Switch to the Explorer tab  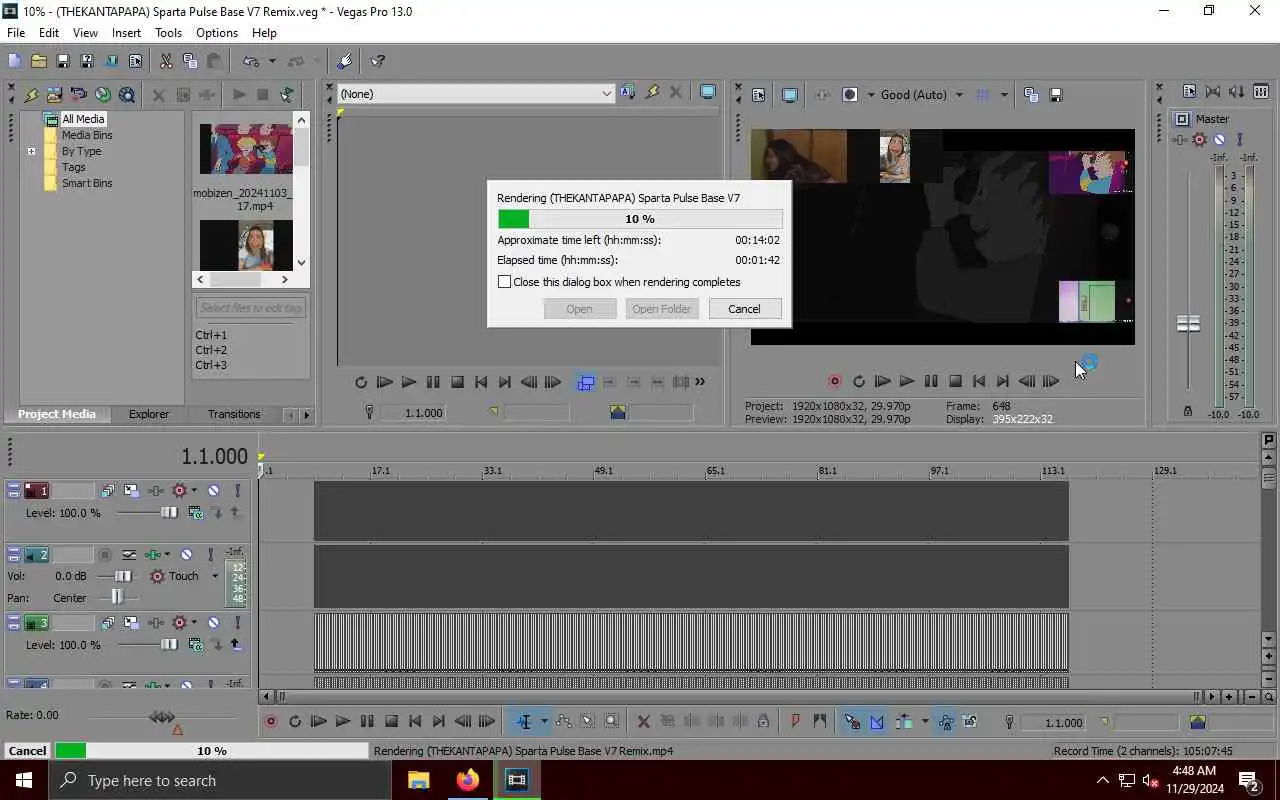pos(149,414)
